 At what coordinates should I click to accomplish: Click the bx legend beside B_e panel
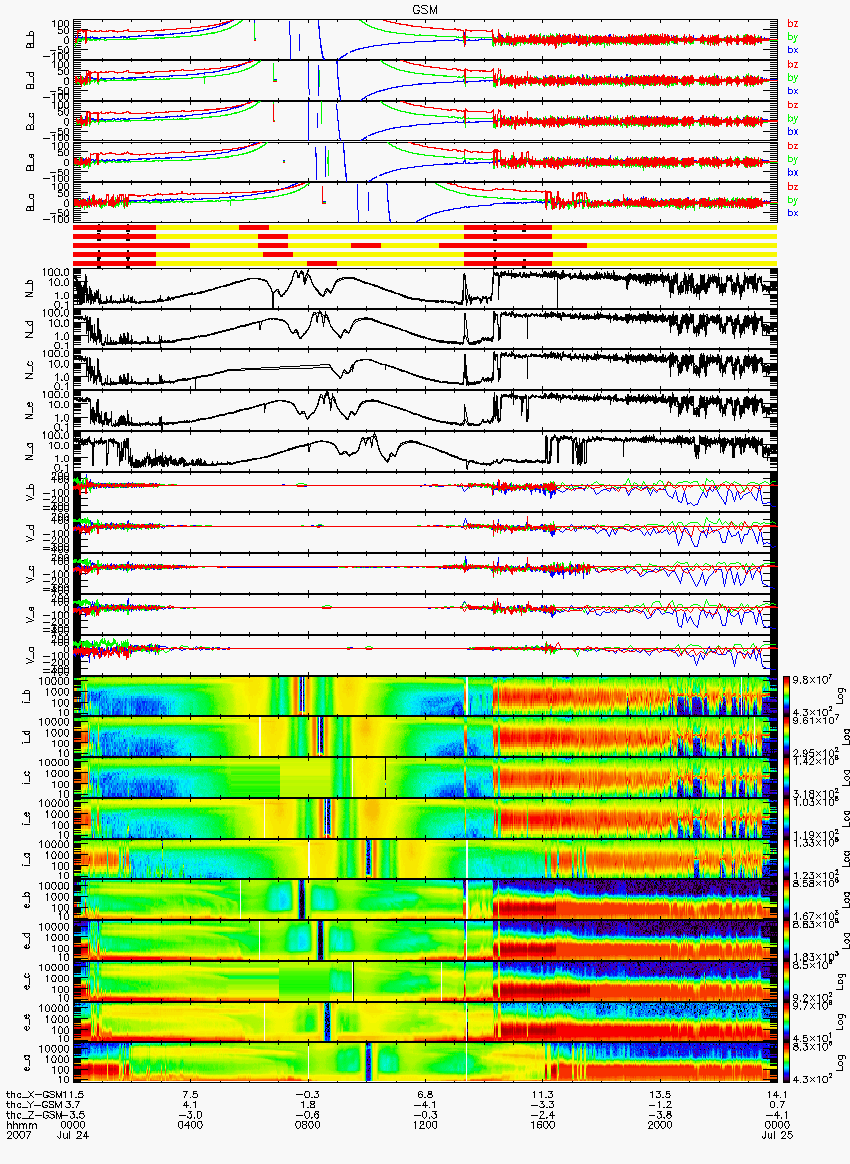pyautogui.click(x=793, y=172)
